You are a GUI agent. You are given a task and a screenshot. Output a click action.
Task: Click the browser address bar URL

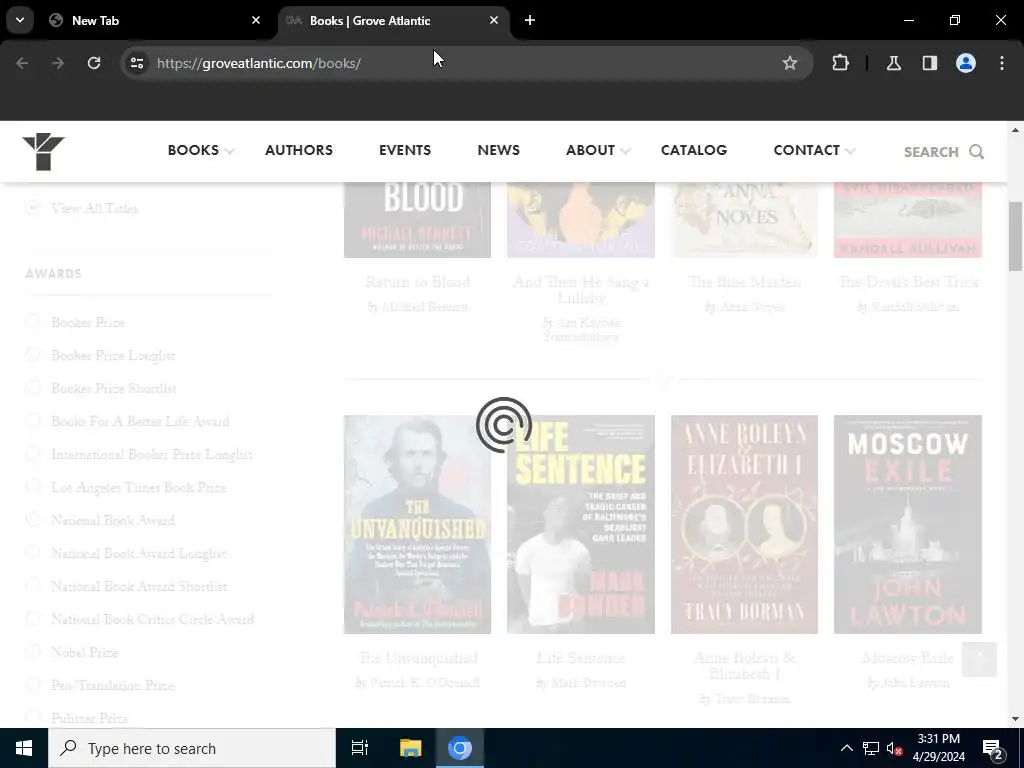(259, 63)
